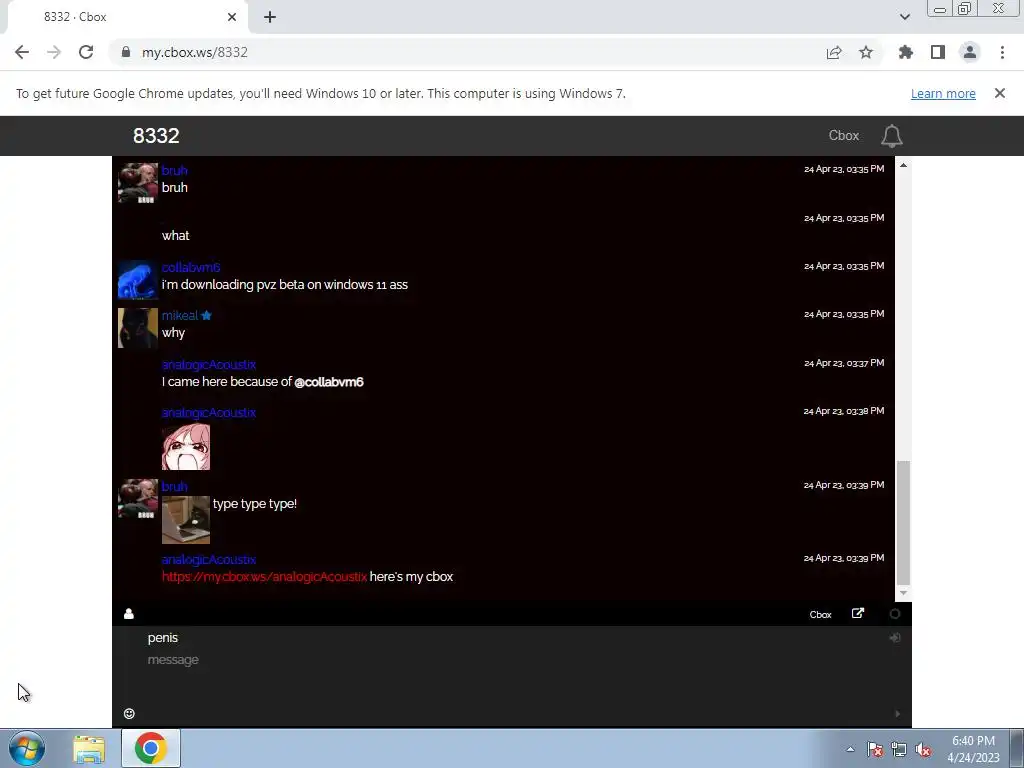The width and height of the screenshot is (1024, 768).
Task: Go back with the browser back arrow
Action: tap(22, 52)
